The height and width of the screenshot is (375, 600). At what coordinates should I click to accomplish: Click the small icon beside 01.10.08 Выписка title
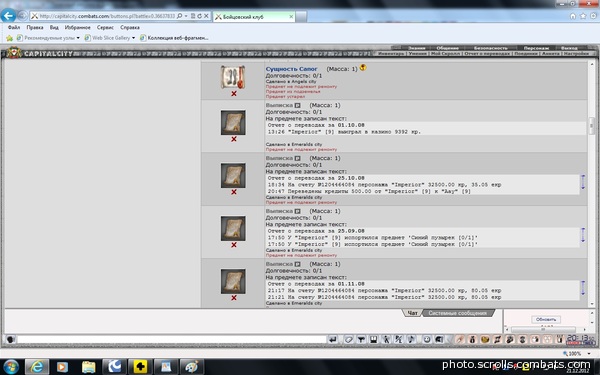click(x=297, y=105)
